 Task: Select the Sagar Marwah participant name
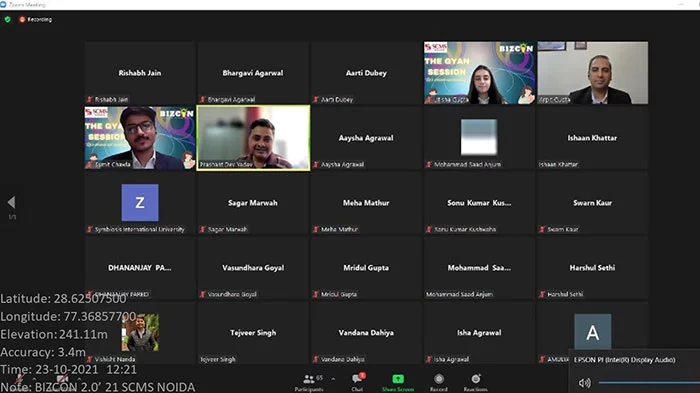(253, 203)
